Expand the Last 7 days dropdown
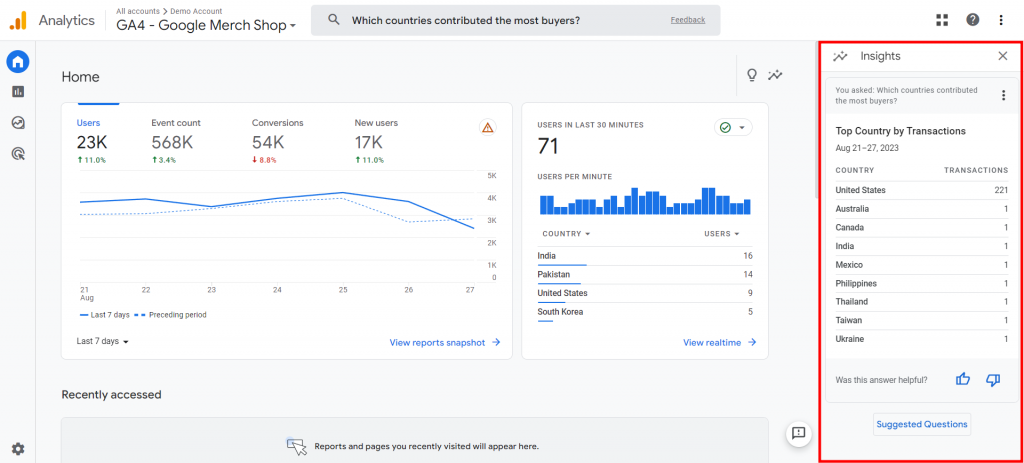 [103, 341]
